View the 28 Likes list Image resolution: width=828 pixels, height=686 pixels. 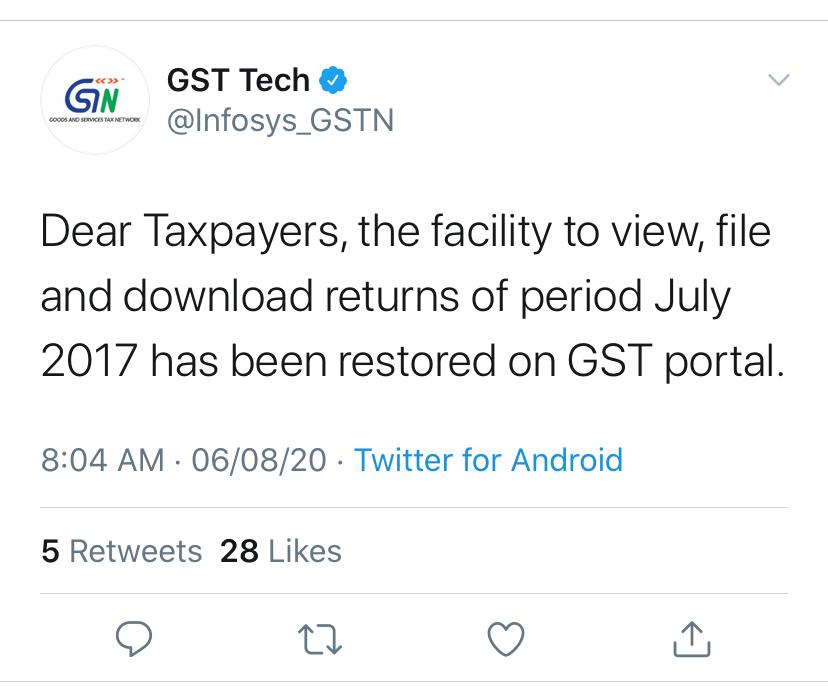click(x=280, y=551)
